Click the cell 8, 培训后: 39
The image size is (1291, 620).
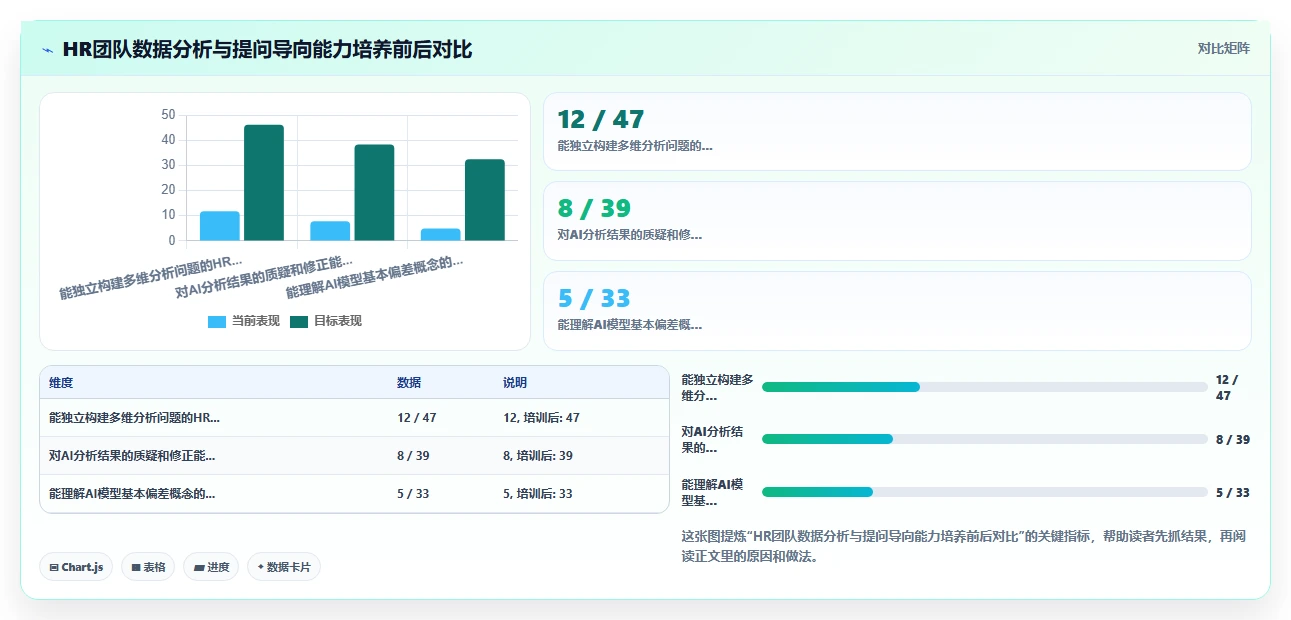tap(538, 456)
